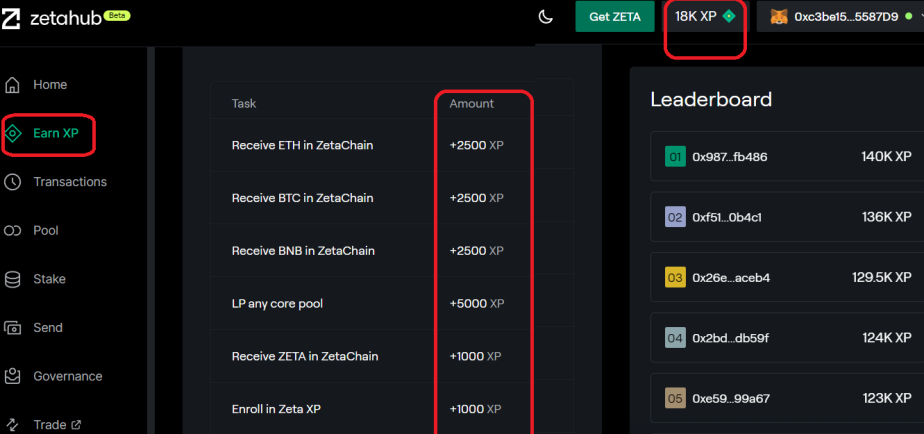924x434 pixels.
Task: Click the Beta badge
Action: click(117, 15)
